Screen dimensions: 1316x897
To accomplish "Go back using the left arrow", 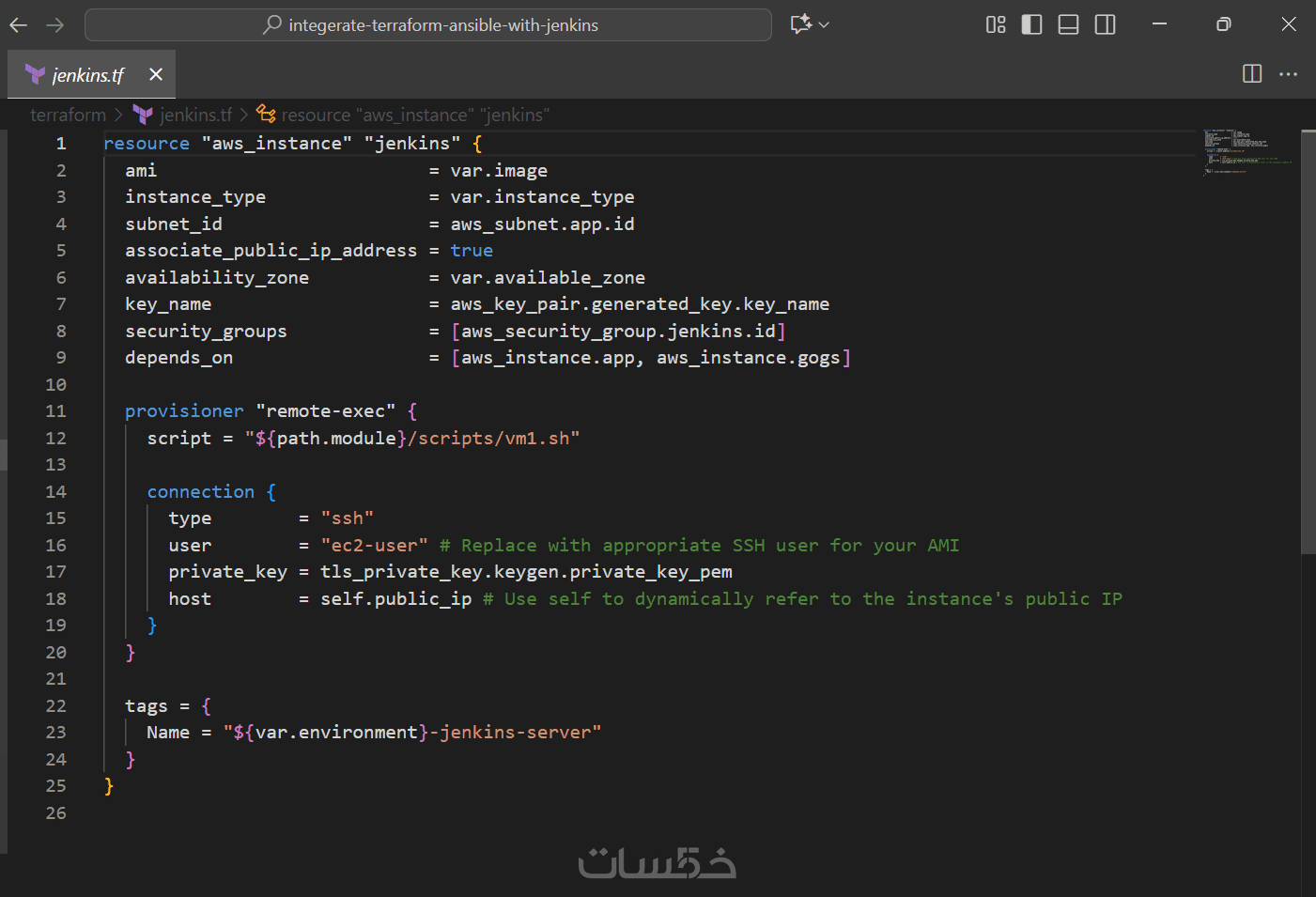I will [x=18, y=25].
